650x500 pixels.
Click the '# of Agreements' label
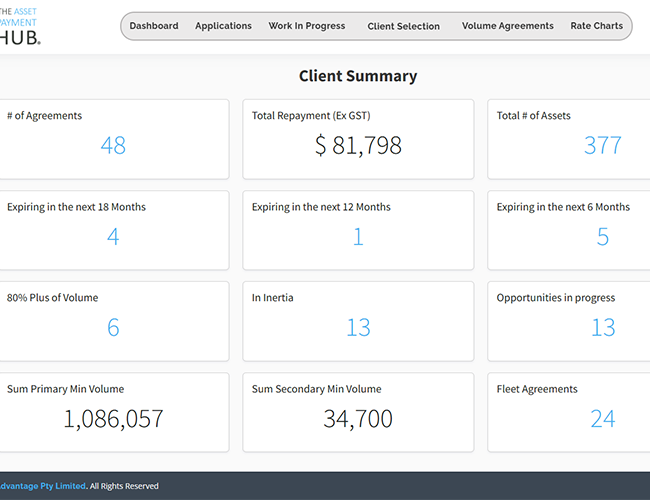click(44, 116)
